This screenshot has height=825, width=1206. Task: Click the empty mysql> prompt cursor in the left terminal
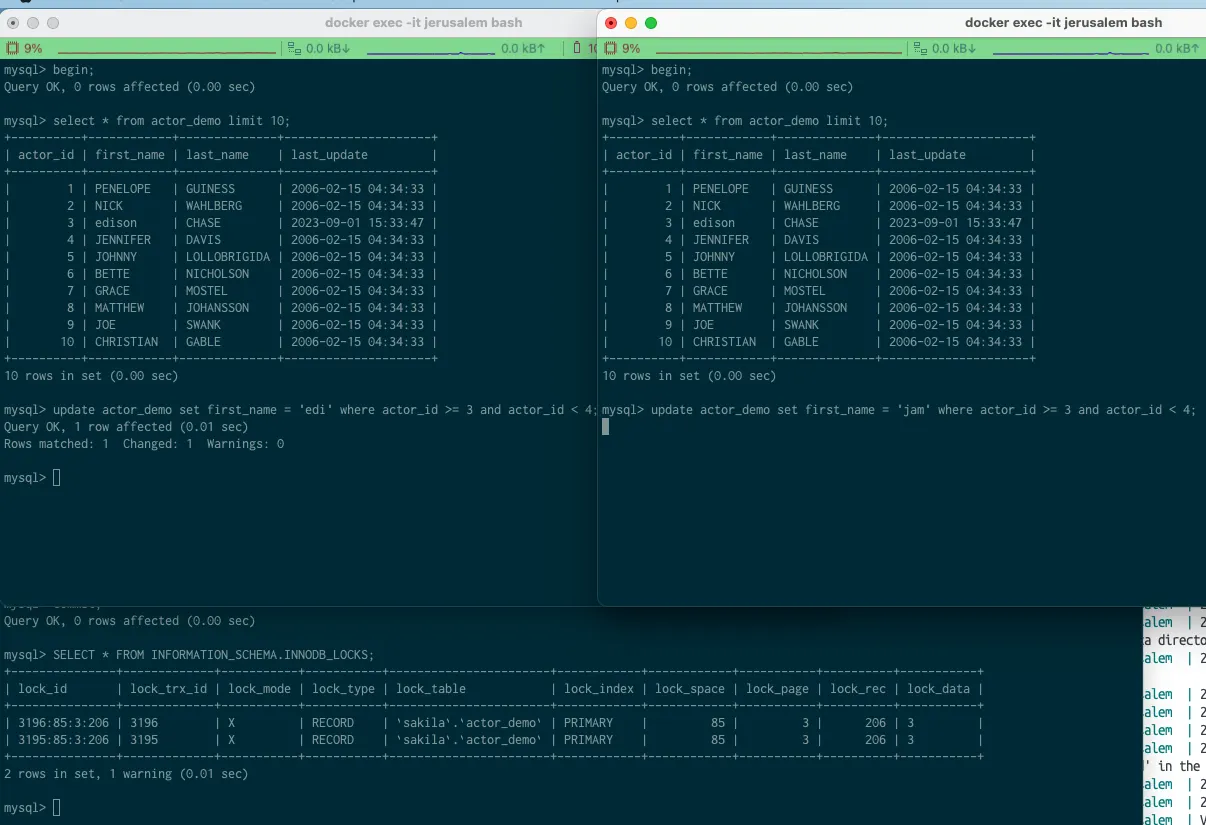tap(57, 478)
